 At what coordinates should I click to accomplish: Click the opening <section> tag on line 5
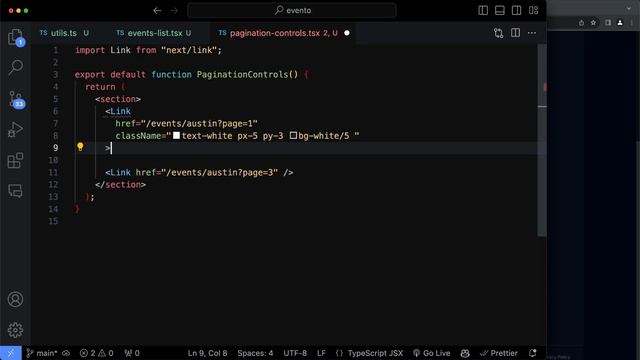click(118, 99)
